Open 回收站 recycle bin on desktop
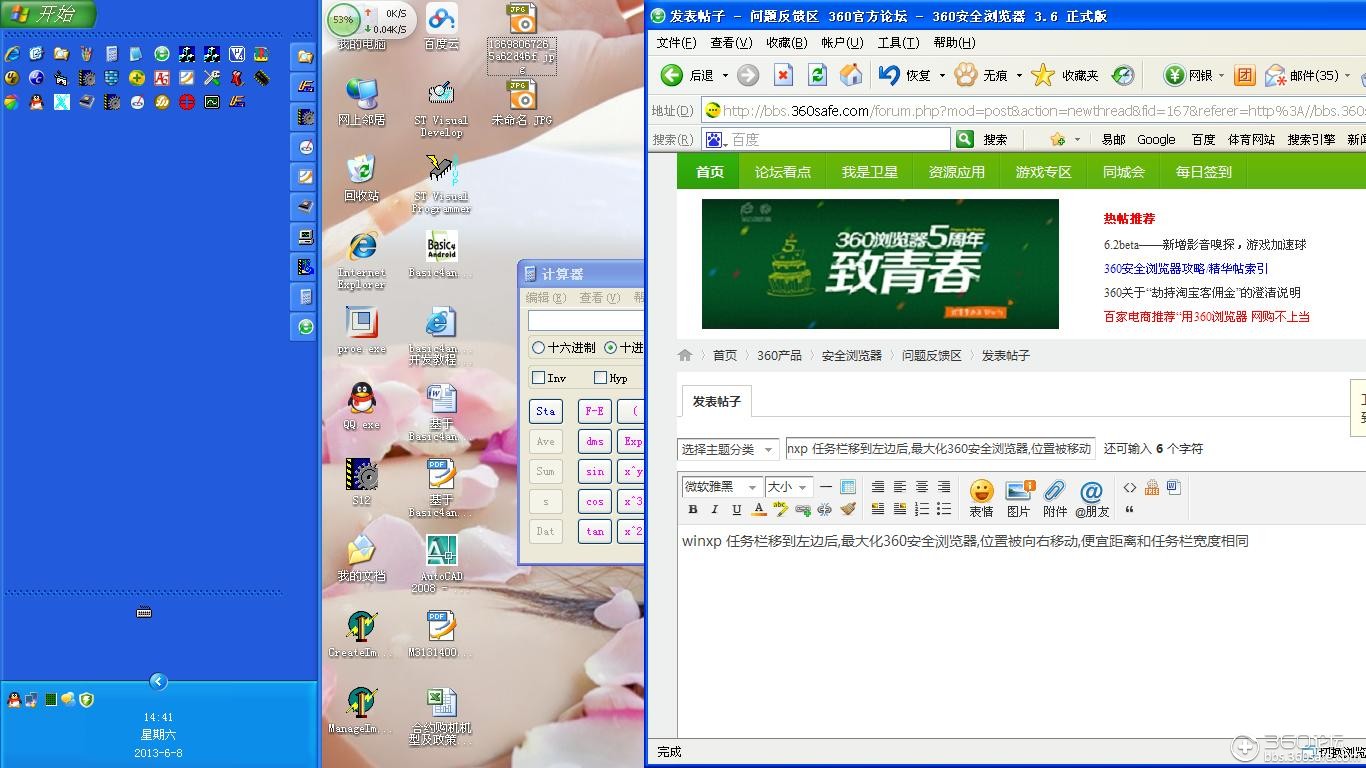This screenshot has height=768, width=1366. click(361, 178)
